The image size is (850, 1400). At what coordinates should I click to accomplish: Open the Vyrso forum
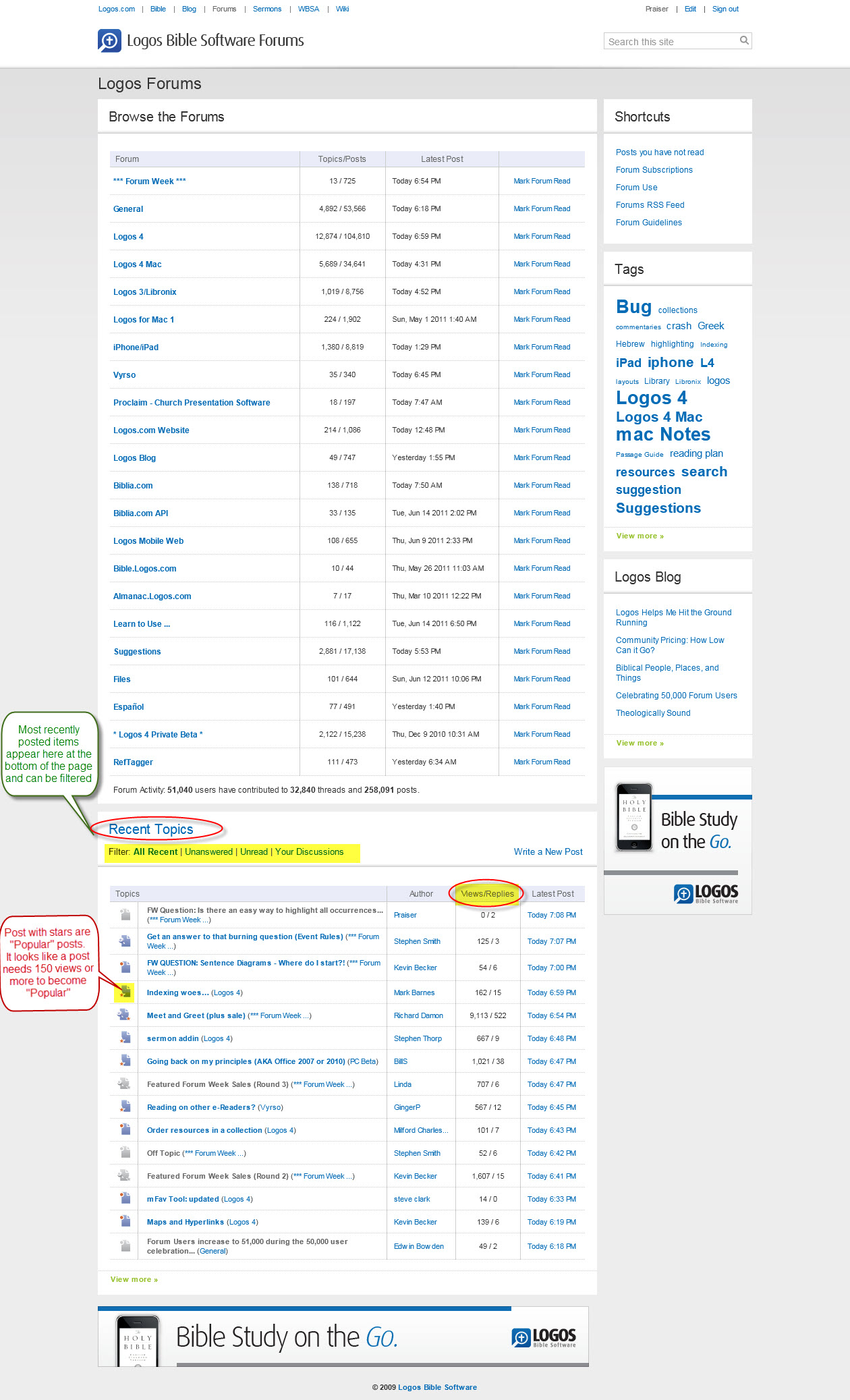[x=124, y=374]
